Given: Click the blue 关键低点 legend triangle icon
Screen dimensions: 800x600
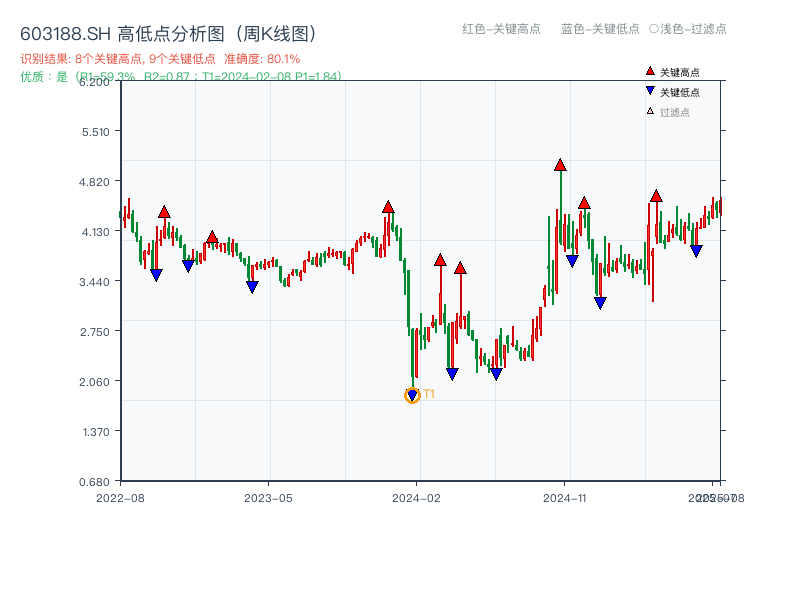Looking at the screenshot, I should (x=648, y=89).
